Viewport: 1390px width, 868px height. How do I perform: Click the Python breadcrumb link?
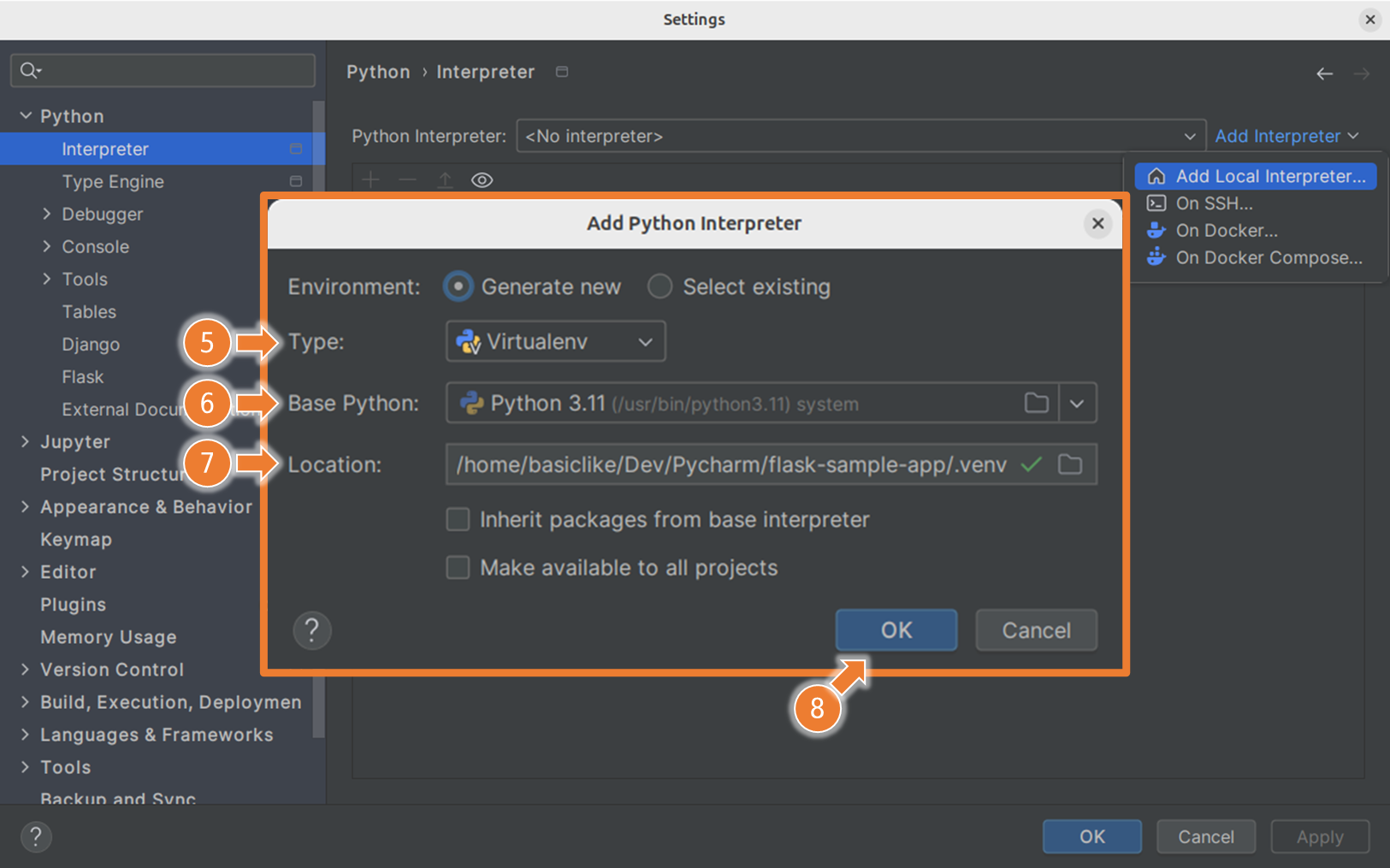(378, 72)
